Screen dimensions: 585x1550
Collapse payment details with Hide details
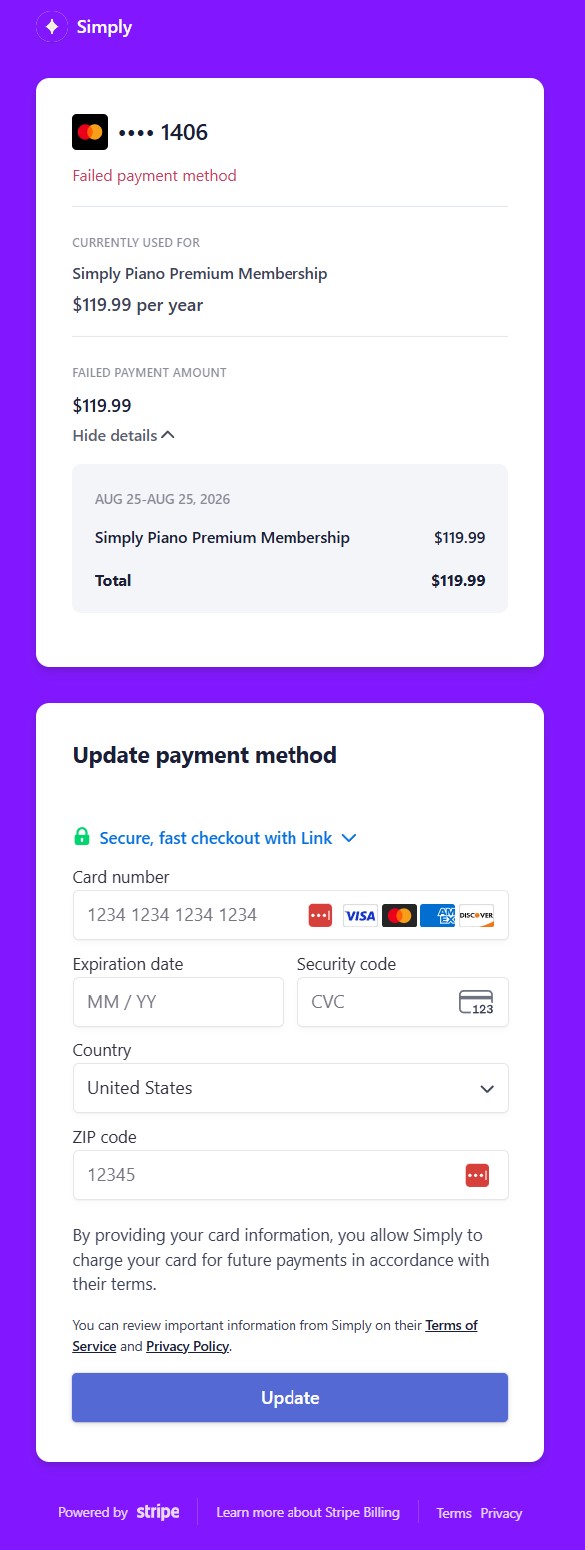coord(124,435)
